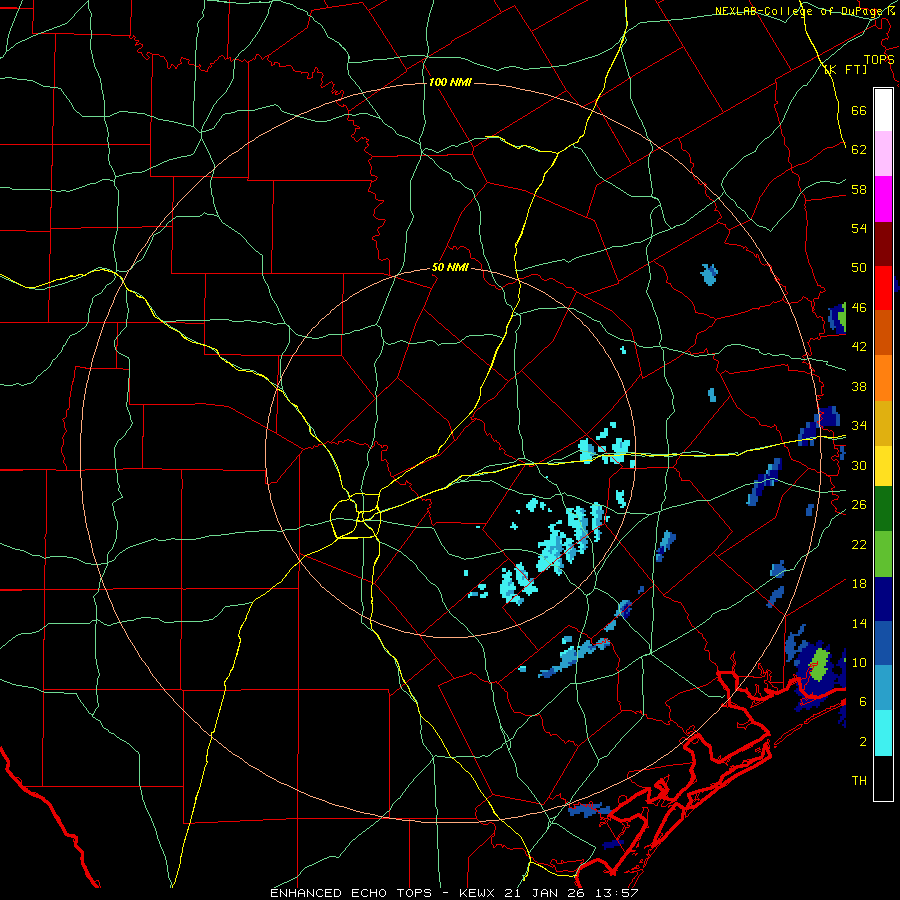Click the light green 26 kft legend swatch
The height and width of the screenshot is (900, 900).
(883, 554)
